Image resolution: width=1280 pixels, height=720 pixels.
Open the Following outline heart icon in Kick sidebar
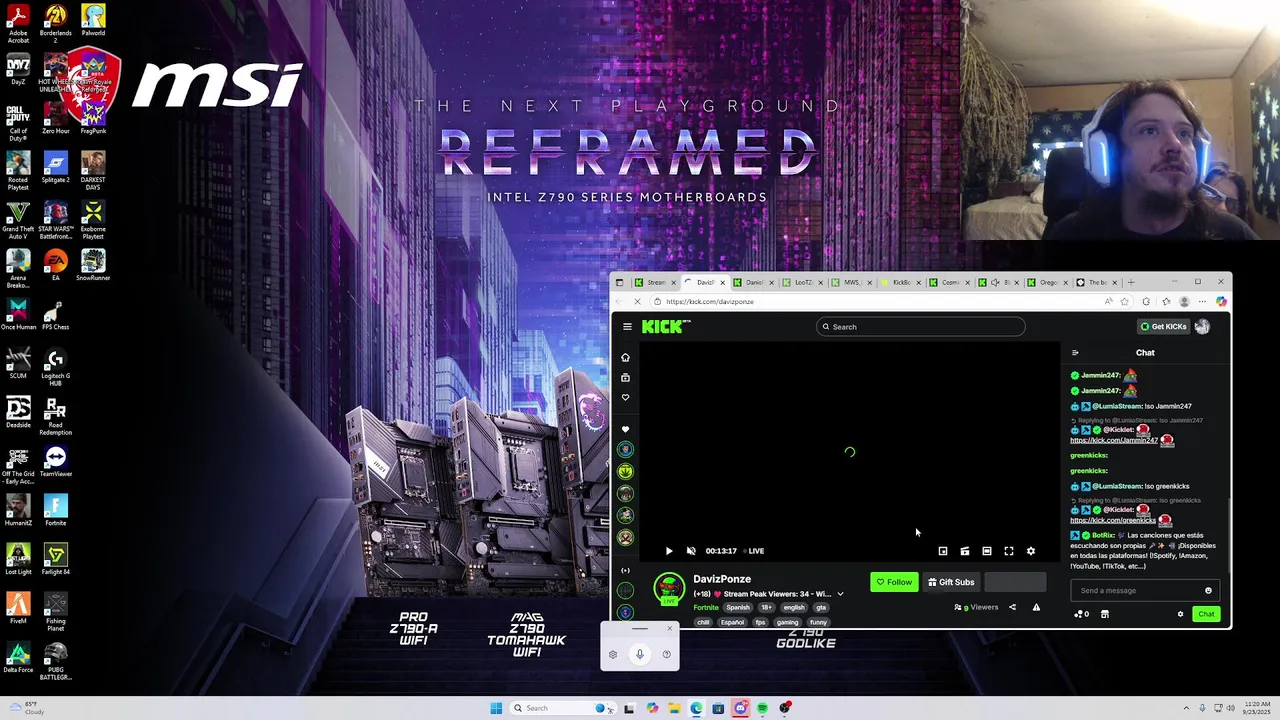point(625,397)
